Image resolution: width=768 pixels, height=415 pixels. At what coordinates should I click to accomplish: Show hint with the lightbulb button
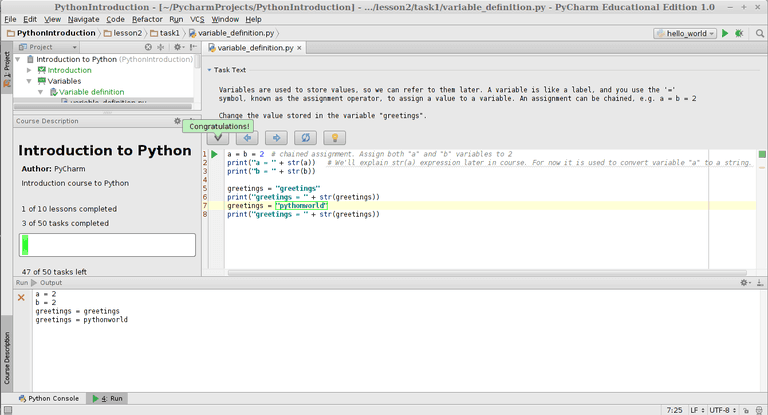tap(335, 138)
